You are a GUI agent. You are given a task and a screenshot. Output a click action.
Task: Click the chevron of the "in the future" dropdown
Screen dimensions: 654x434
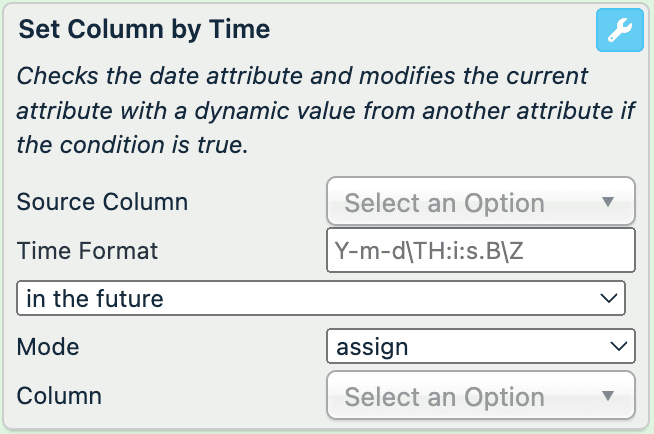click(x=607, y=298)
